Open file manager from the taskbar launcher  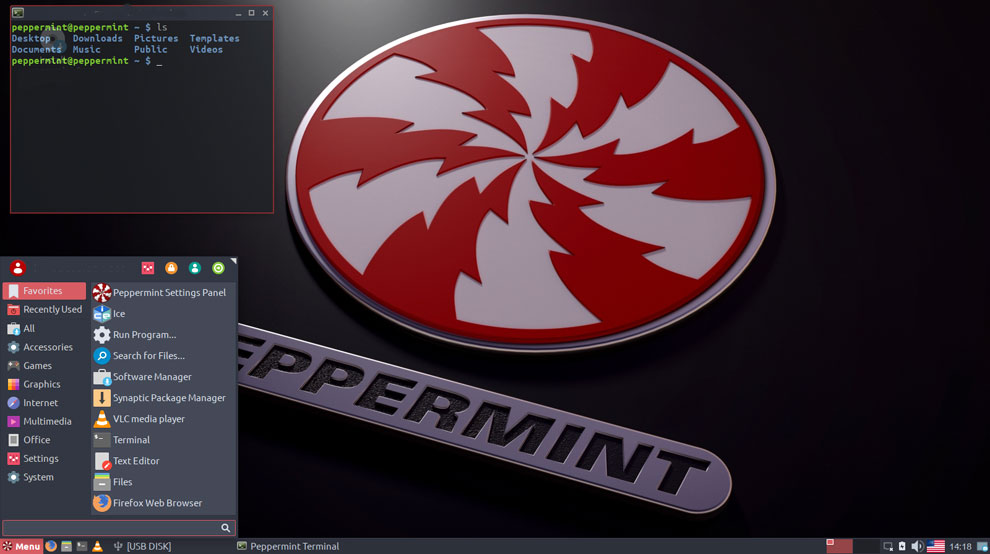click(x=66, y=546)
